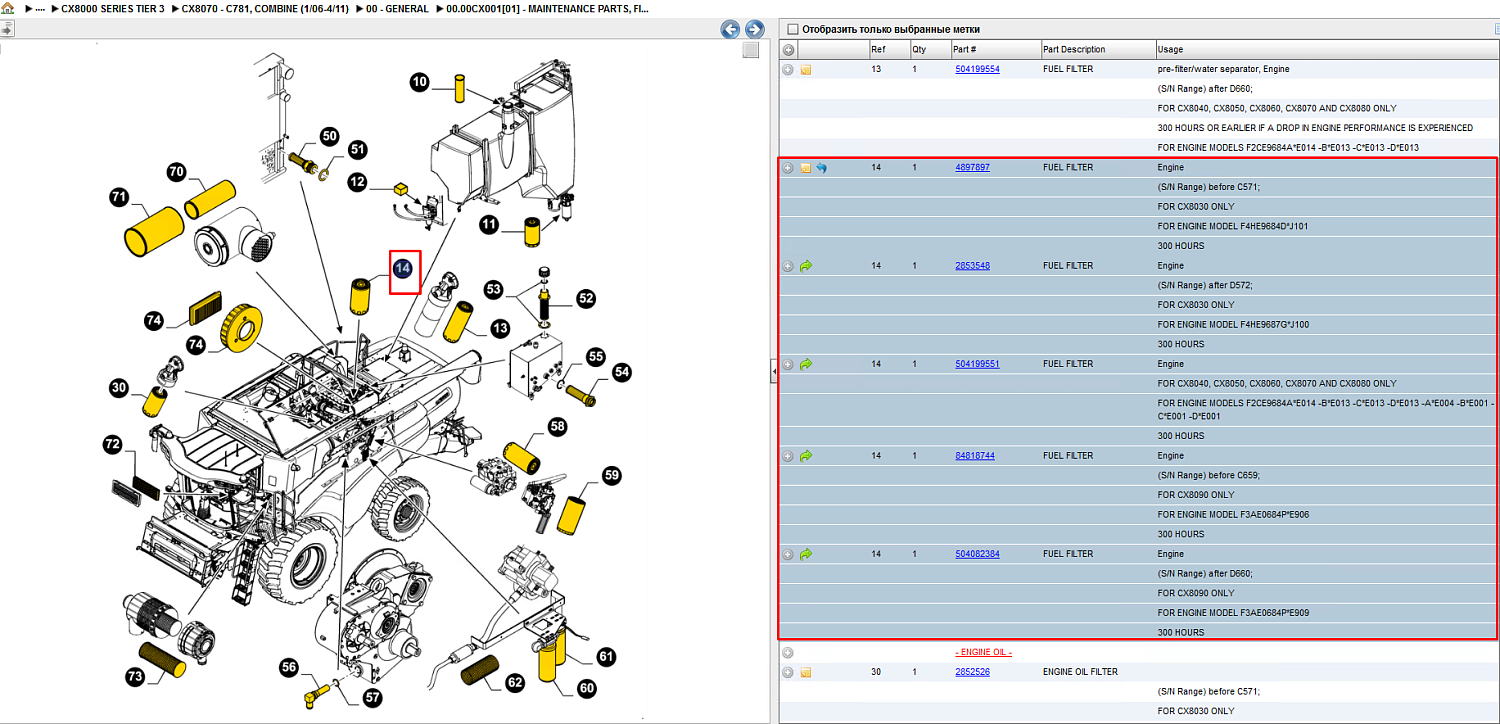
Task: Click the green arrow for part 504199551
Action: click(x=806, y=364)
